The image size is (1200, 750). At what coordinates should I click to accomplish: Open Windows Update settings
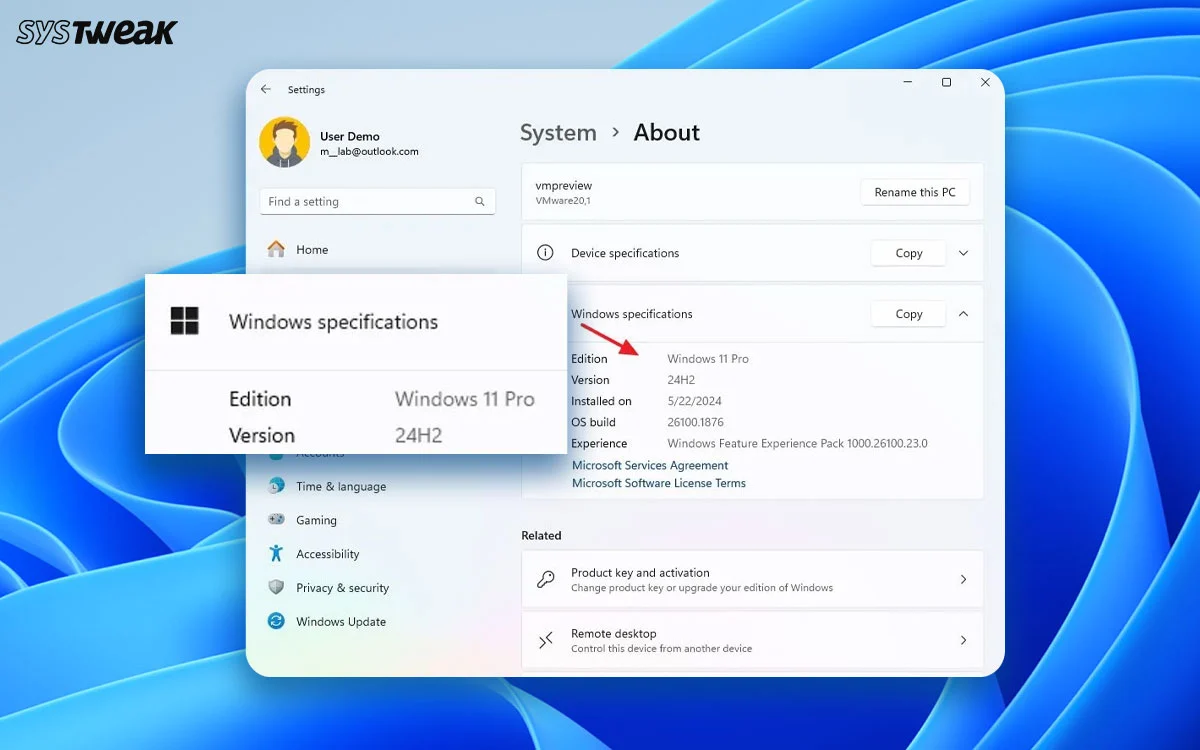click(x=340, y=621)
